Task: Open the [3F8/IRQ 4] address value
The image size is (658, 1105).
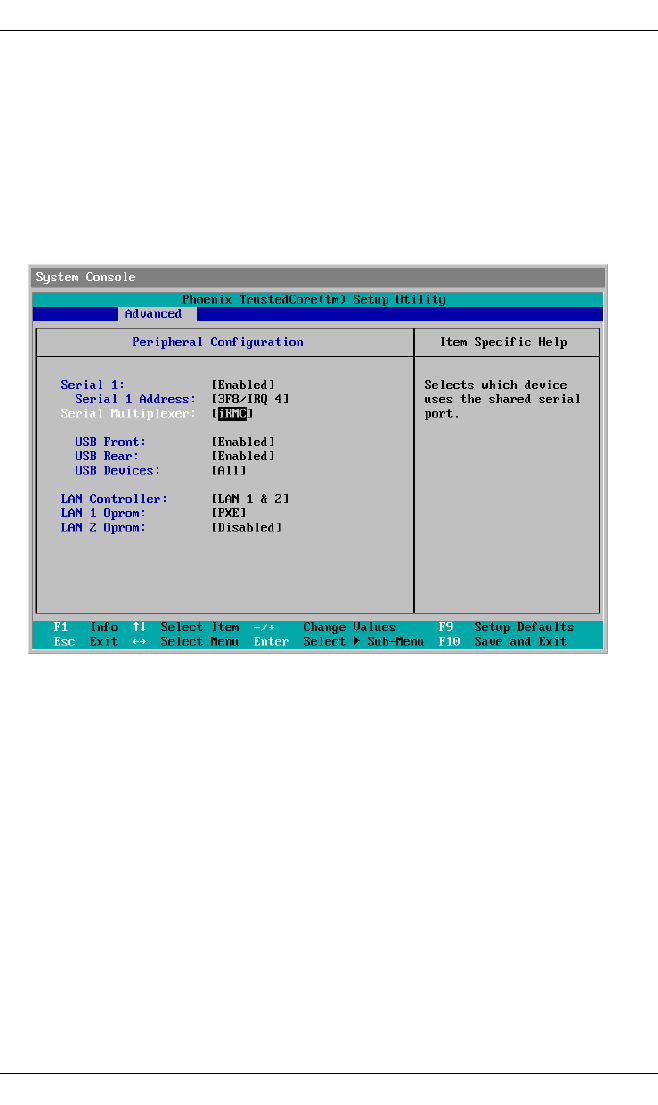Action: tap(250, 399)
